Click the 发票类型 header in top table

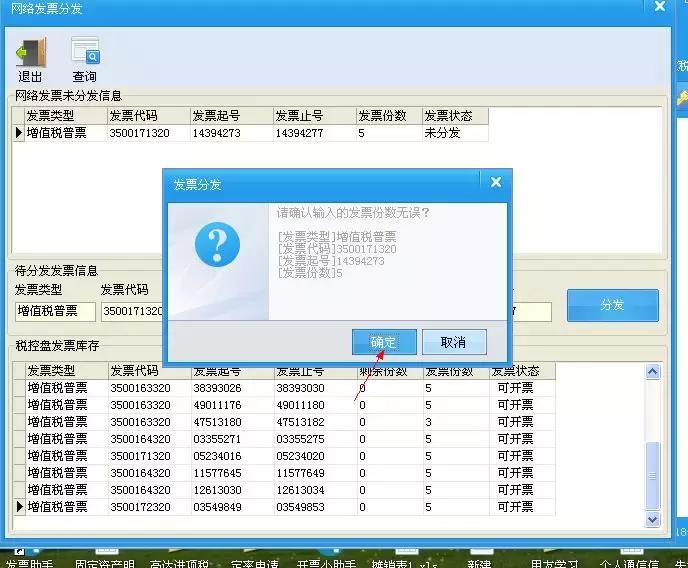click(x=66, y=116)
